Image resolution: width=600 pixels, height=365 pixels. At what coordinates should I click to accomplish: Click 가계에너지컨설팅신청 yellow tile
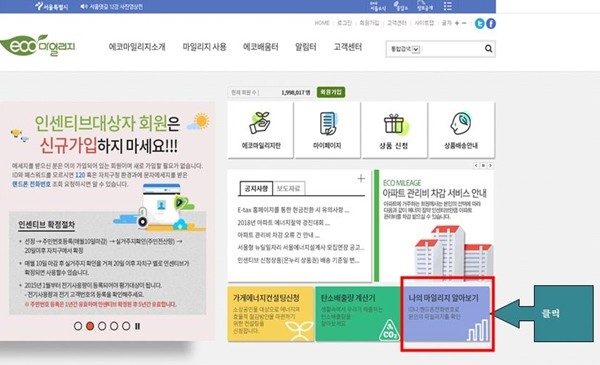click(271, 314)
